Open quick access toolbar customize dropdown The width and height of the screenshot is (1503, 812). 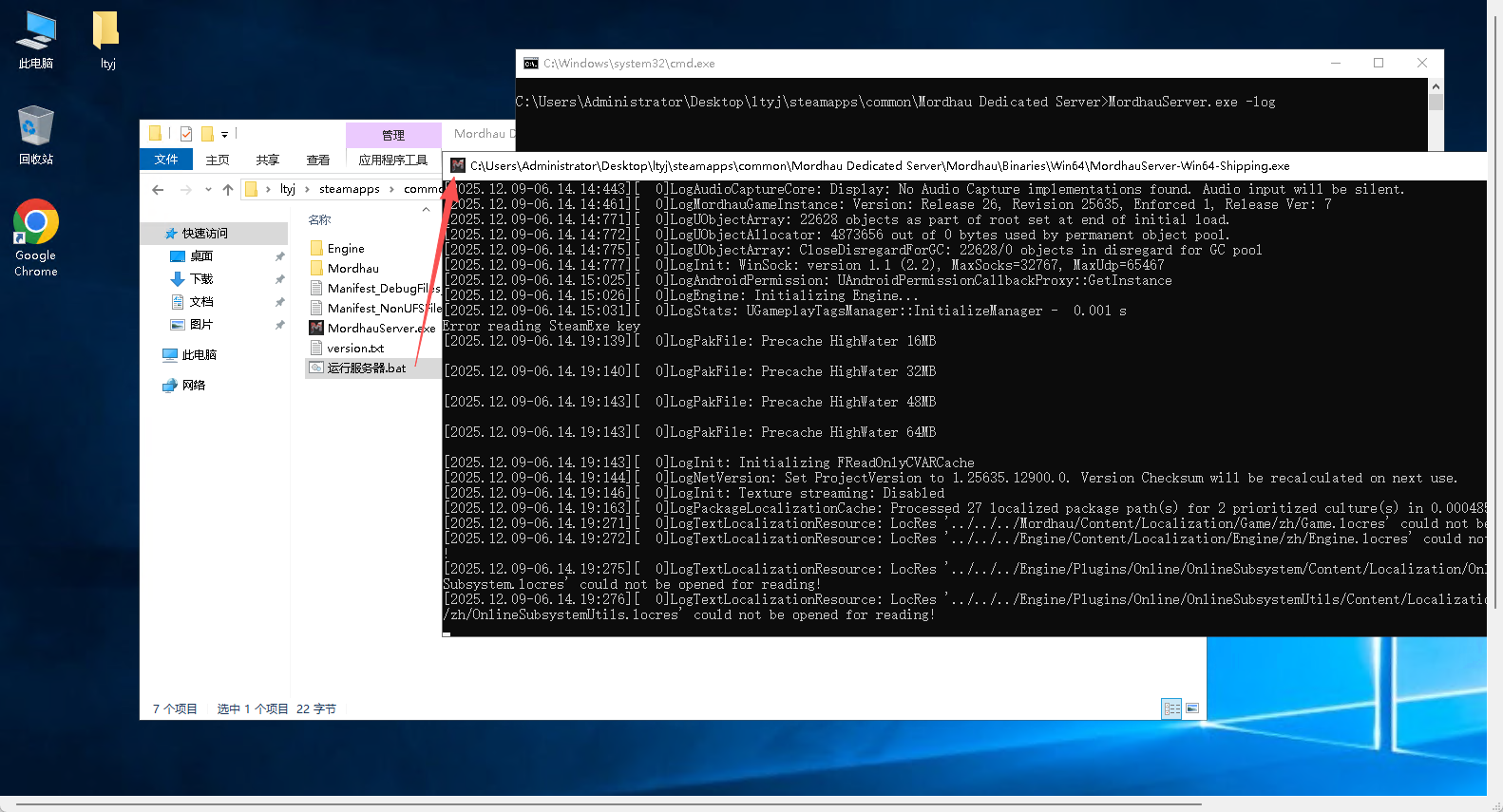click(x=225, y=135)
